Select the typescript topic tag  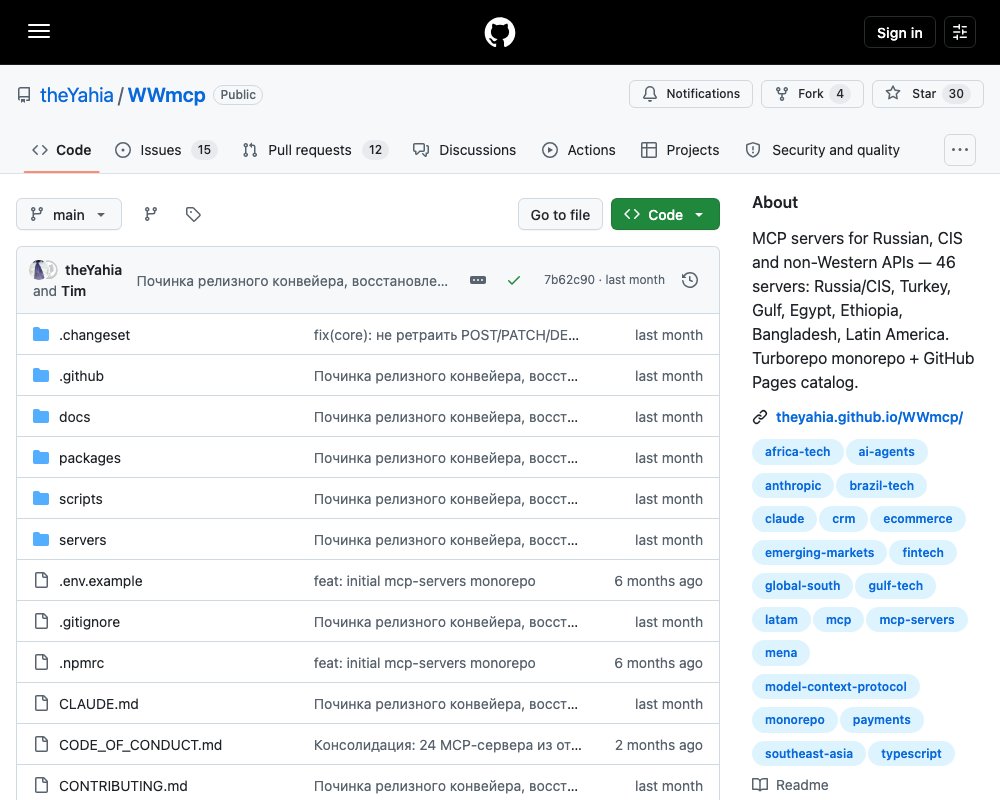911,753
